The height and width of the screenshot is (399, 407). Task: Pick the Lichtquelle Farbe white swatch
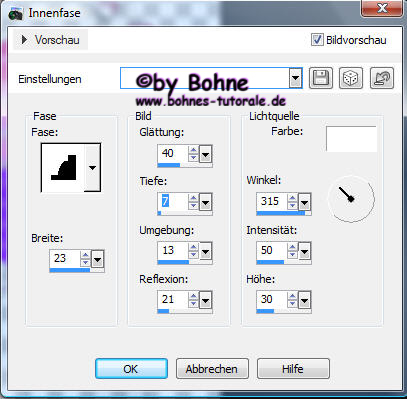(x=351, y=139)
